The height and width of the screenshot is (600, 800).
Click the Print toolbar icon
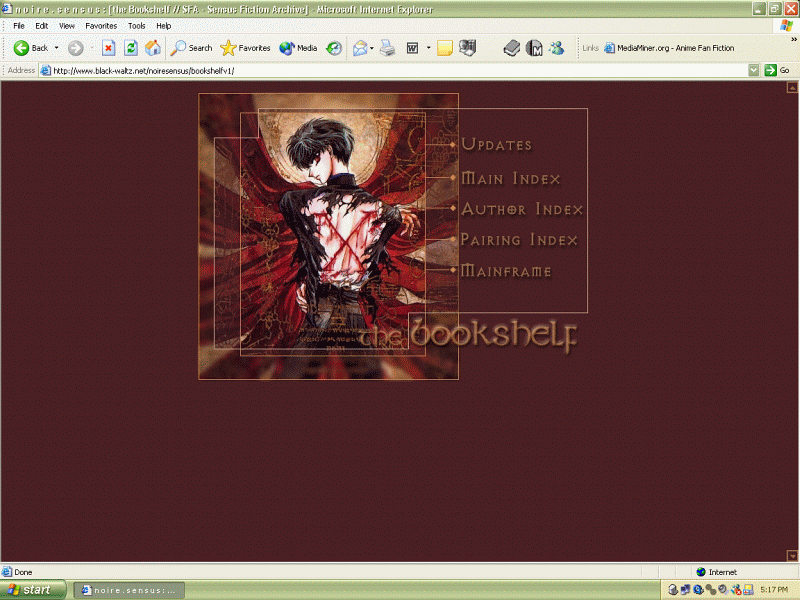tap(387, 47)
